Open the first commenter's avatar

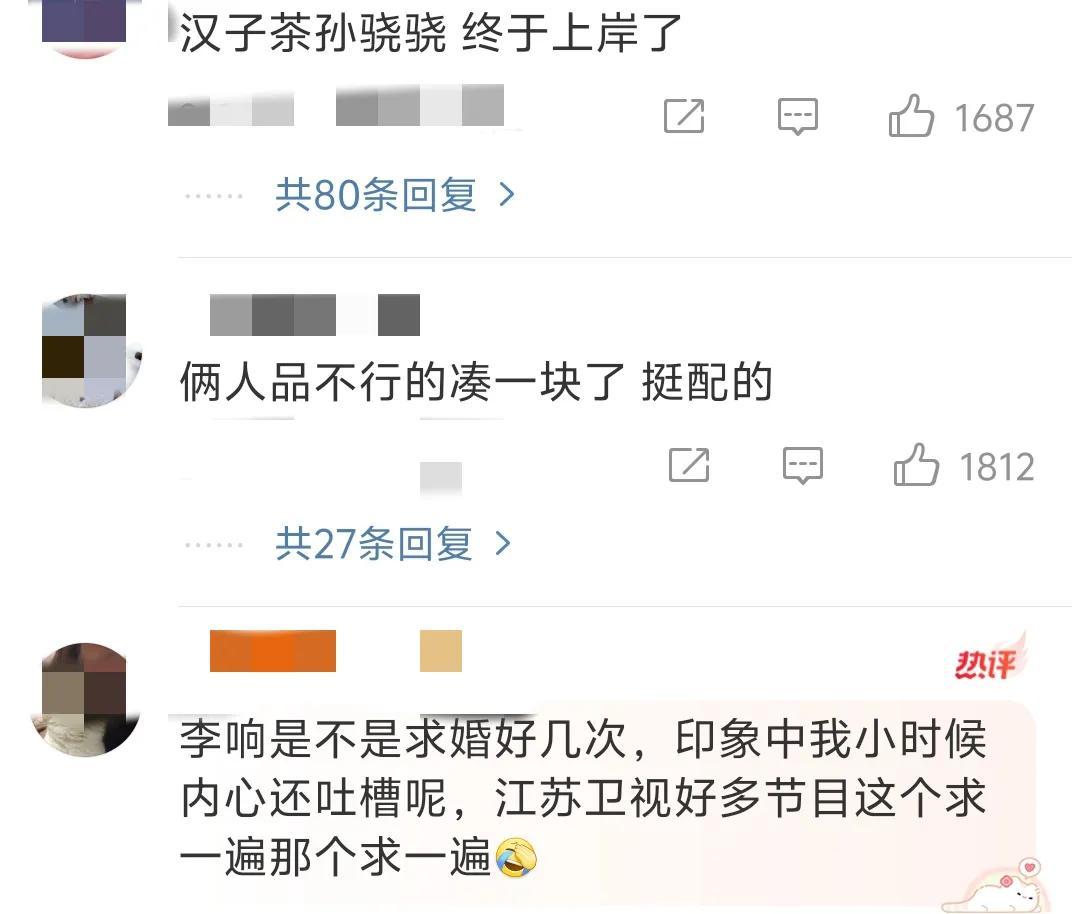[84, 27]
